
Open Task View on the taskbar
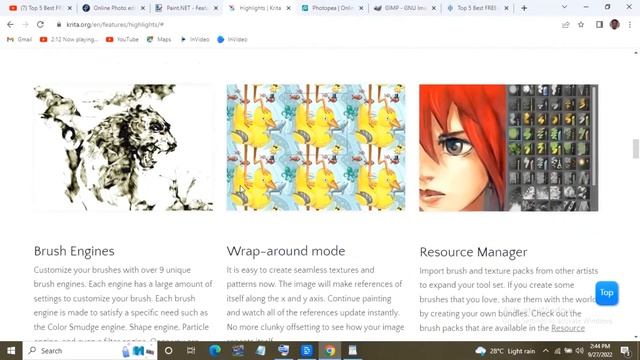click(191, 351)
